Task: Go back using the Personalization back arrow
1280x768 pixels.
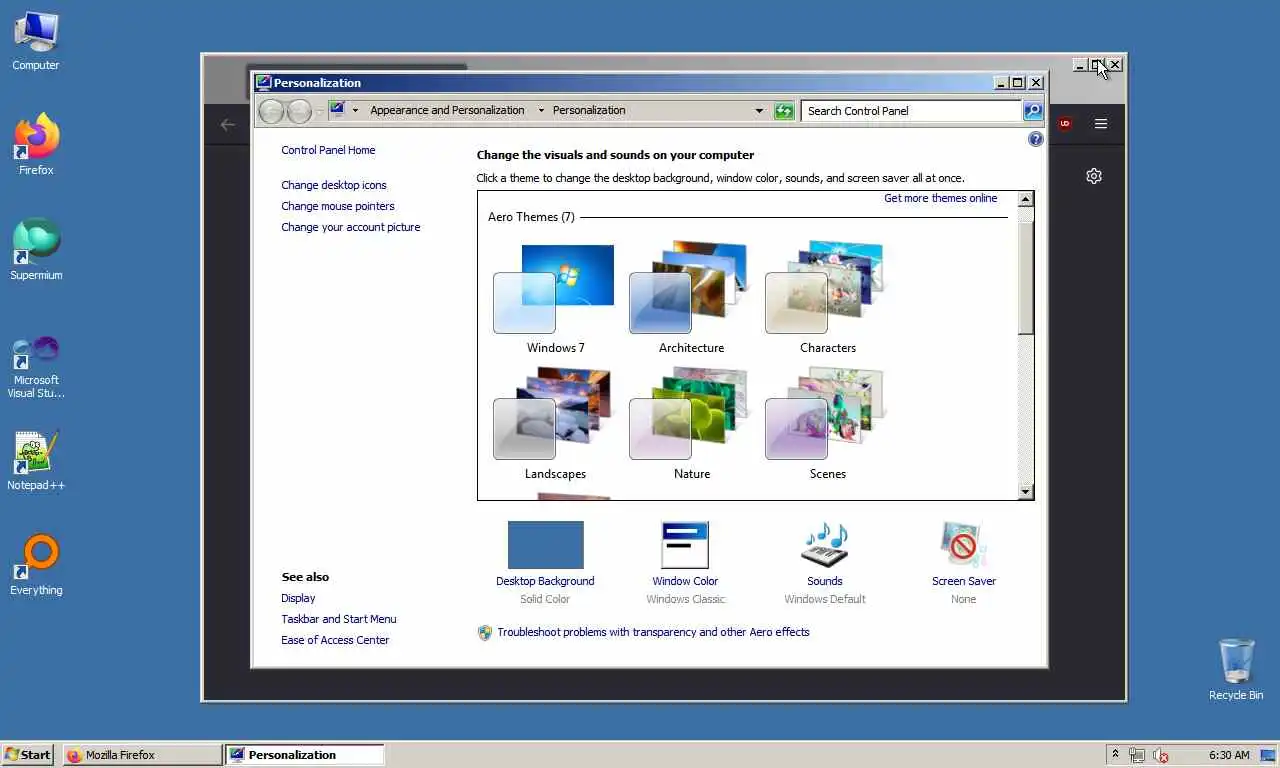Action: point(271,111)
